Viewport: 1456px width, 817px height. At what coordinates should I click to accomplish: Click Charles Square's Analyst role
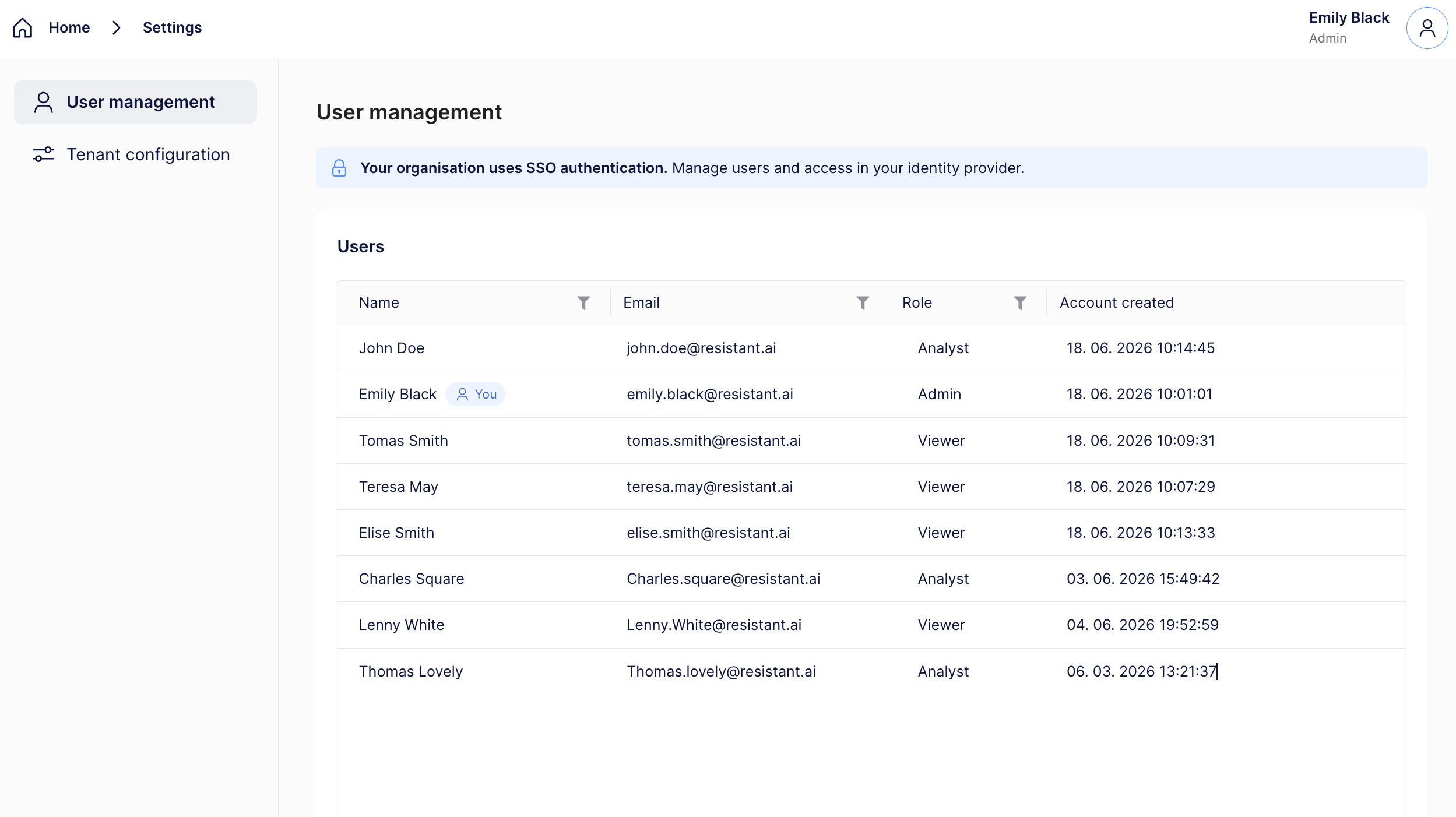[x=943, y=579]
